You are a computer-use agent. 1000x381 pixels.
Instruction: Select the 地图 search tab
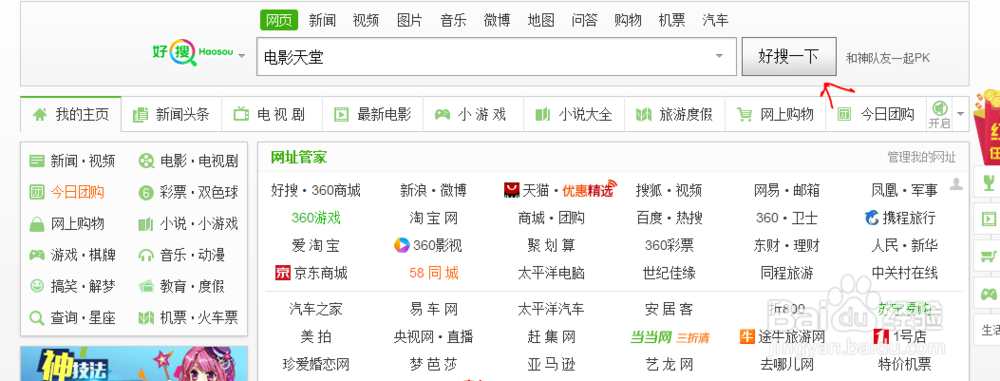pos(541,20)
